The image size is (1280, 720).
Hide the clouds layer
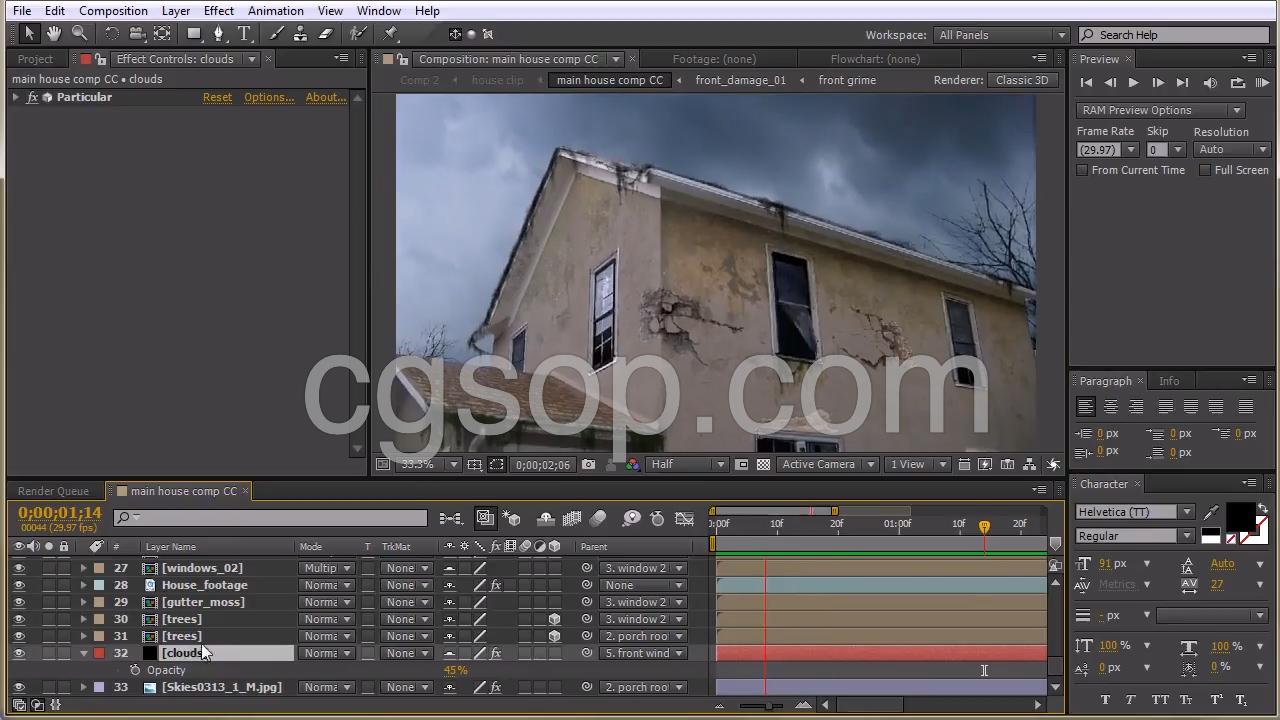click(19, 653)
